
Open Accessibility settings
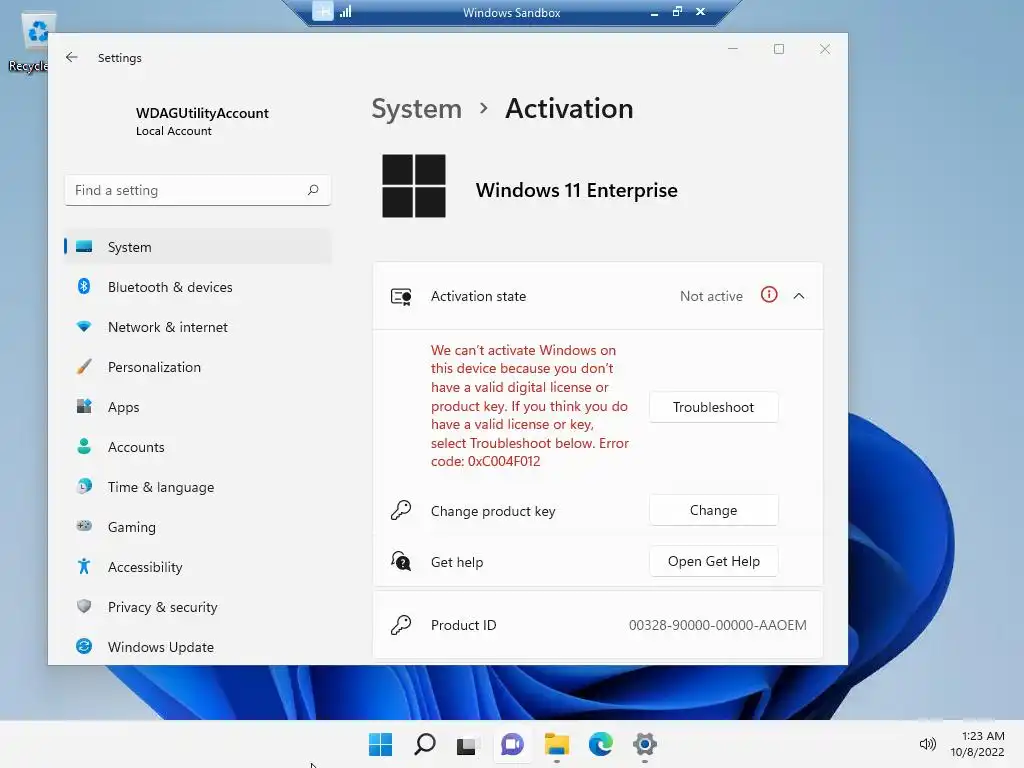click(x=198, y=567)
